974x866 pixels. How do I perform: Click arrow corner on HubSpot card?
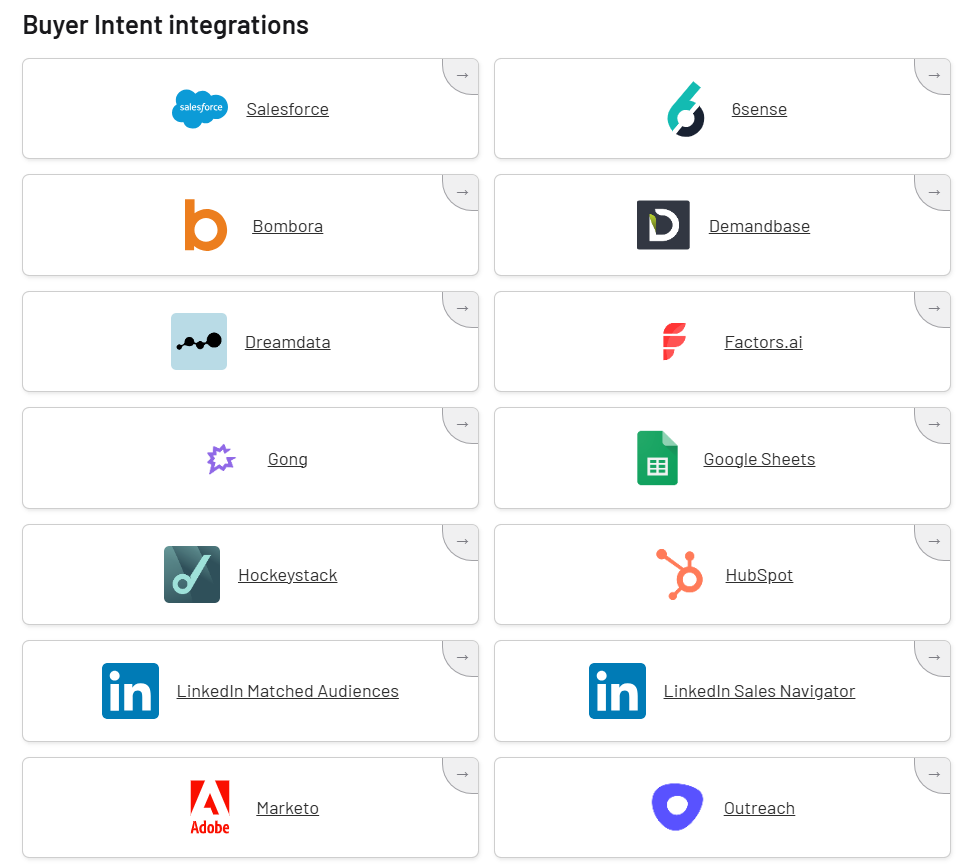(x=934, y=541)
